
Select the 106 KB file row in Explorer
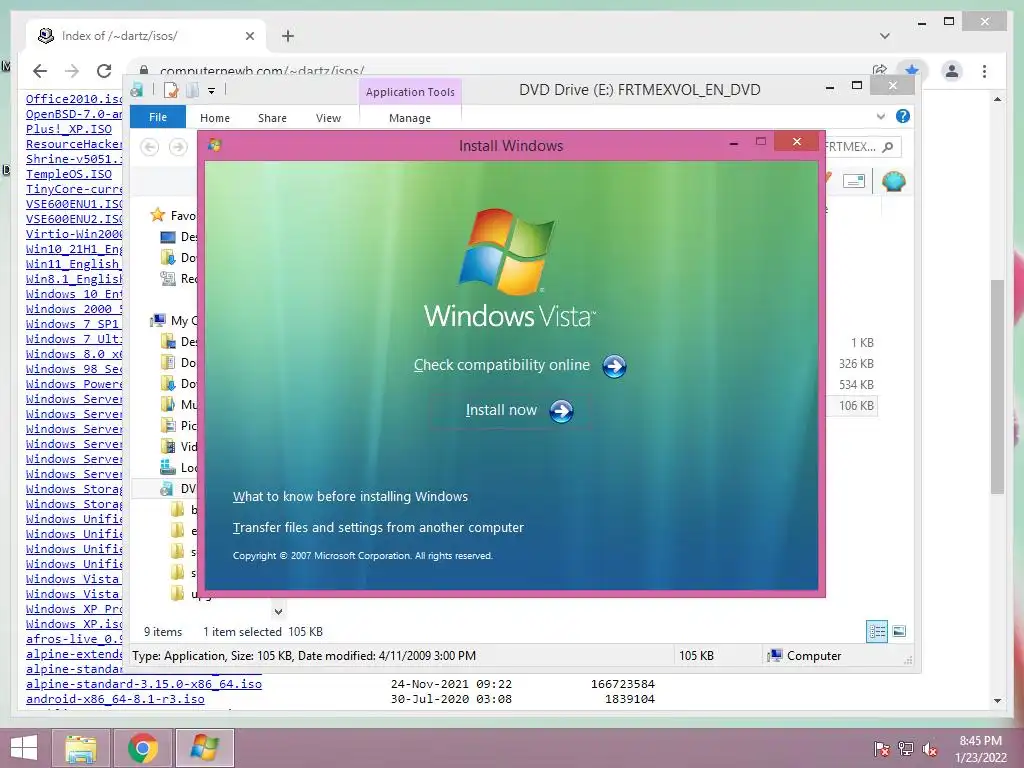click(850, 406)
